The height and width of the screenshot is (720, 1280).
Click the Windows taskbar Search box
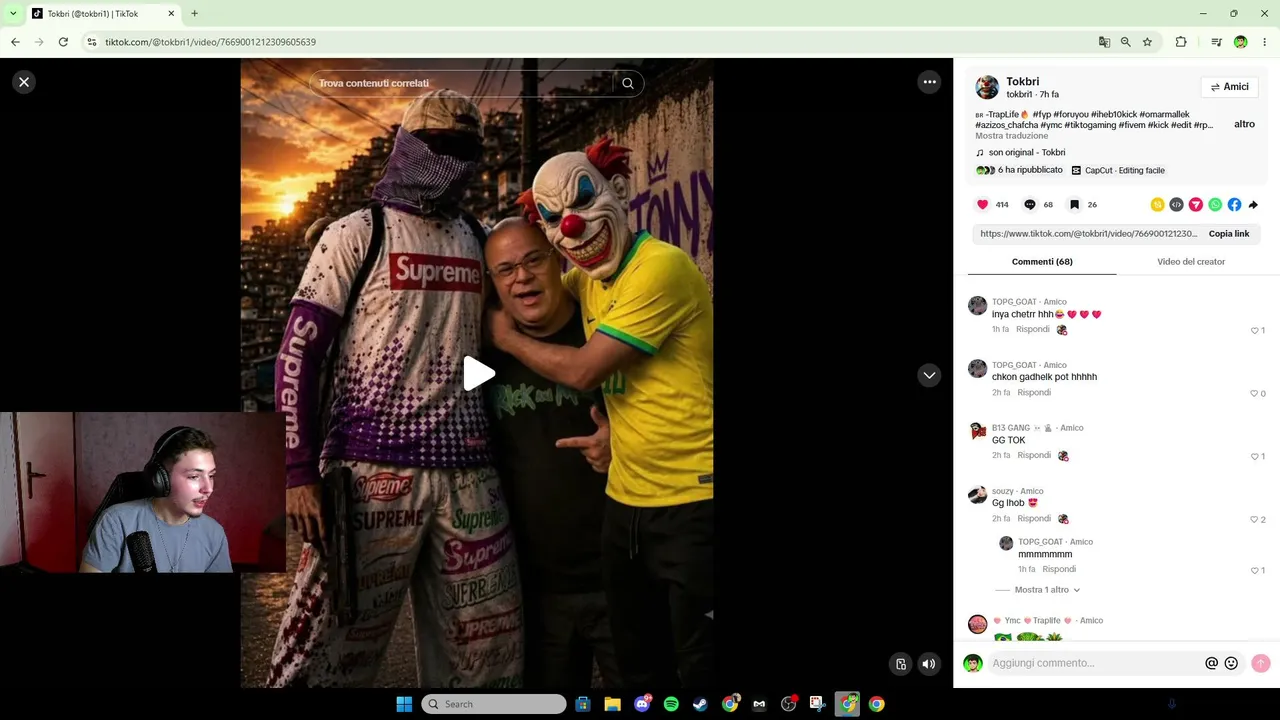pyautogui.click(x=494, y=704)
